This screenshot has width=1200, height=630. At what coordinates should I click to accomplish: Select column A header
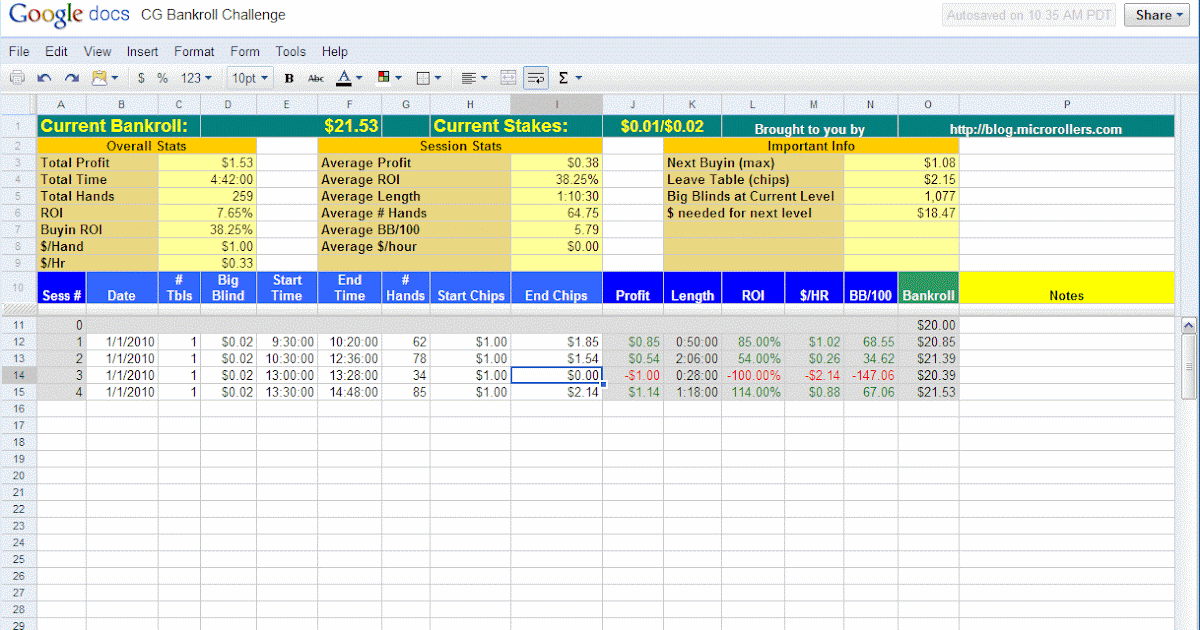click(61, 104)
